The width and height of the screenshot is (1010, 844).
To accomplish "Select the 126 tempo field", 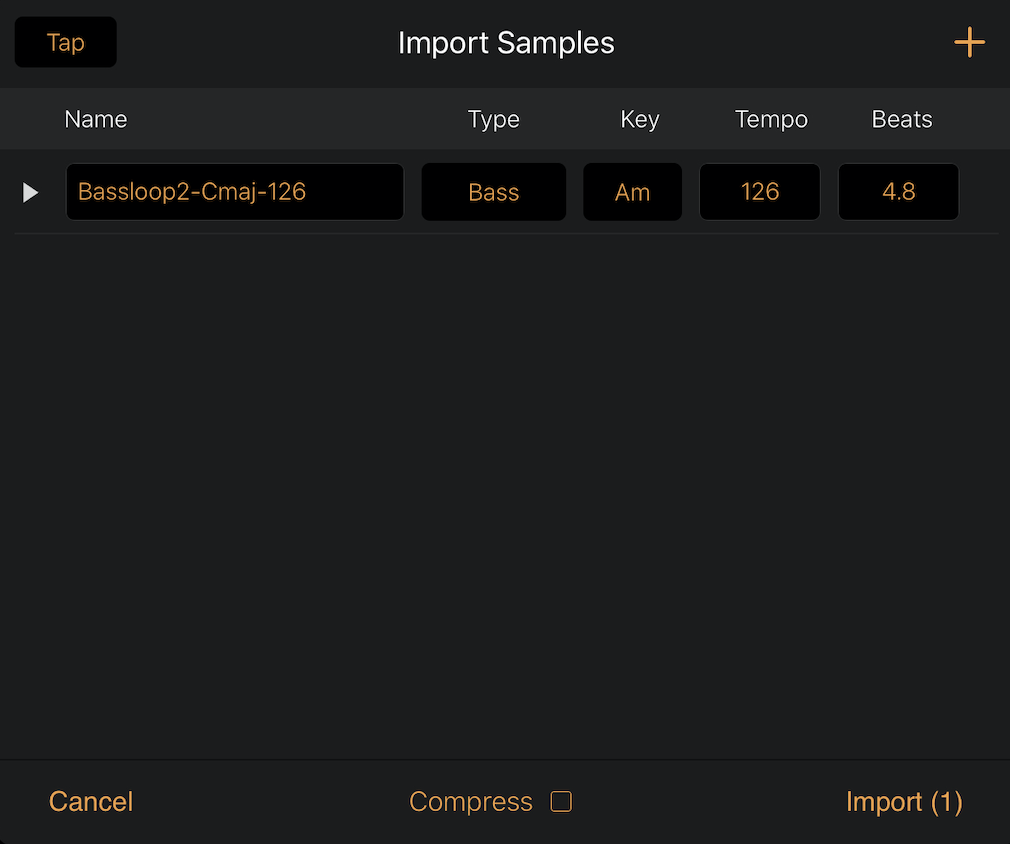I will tap(759, 192).
